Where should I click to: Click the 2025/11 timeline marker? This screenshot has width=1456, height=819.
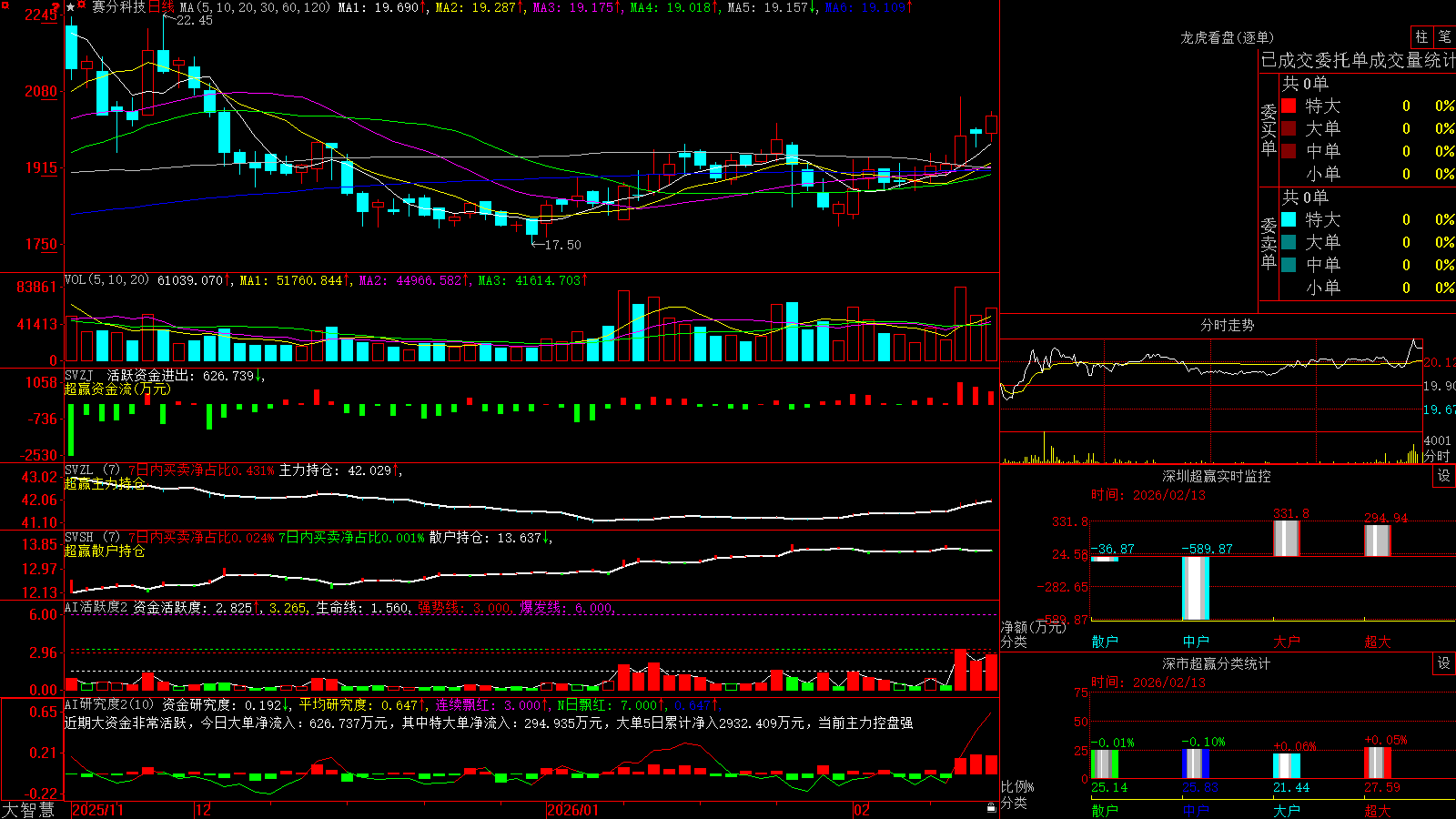(97, 810)
